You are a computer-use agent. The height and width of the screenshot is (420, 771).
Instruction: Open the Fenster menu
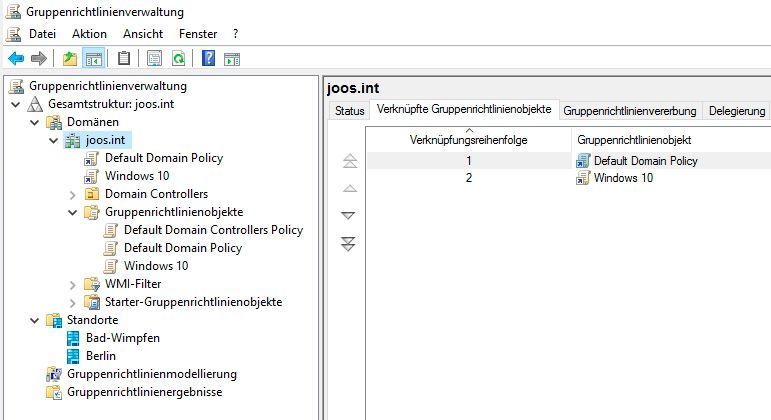click(x=198, y=34)
